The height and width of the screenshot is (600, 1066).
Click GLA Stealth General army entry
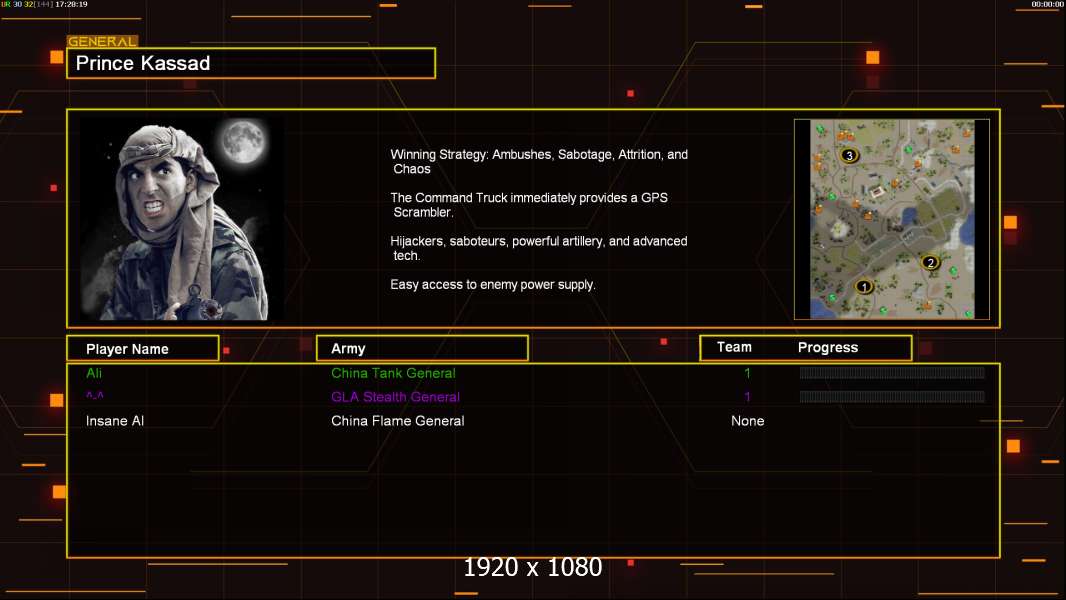395,397
